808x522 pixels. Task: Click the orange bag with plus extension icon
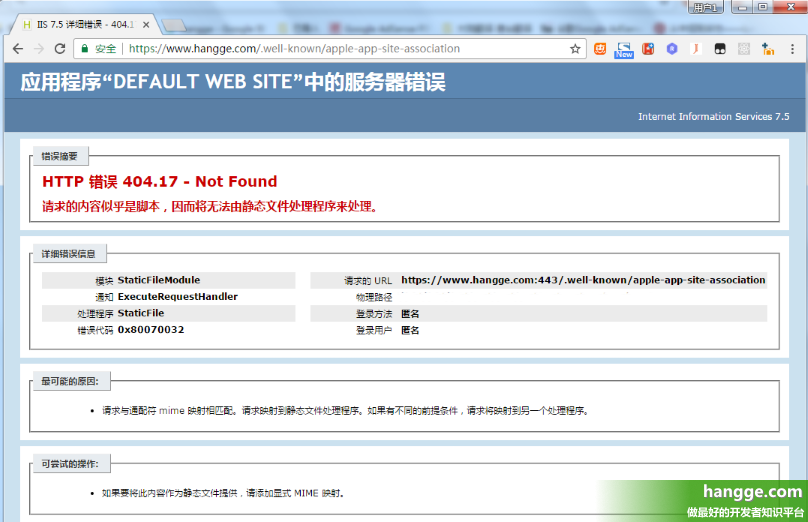[x=768, y=49]
